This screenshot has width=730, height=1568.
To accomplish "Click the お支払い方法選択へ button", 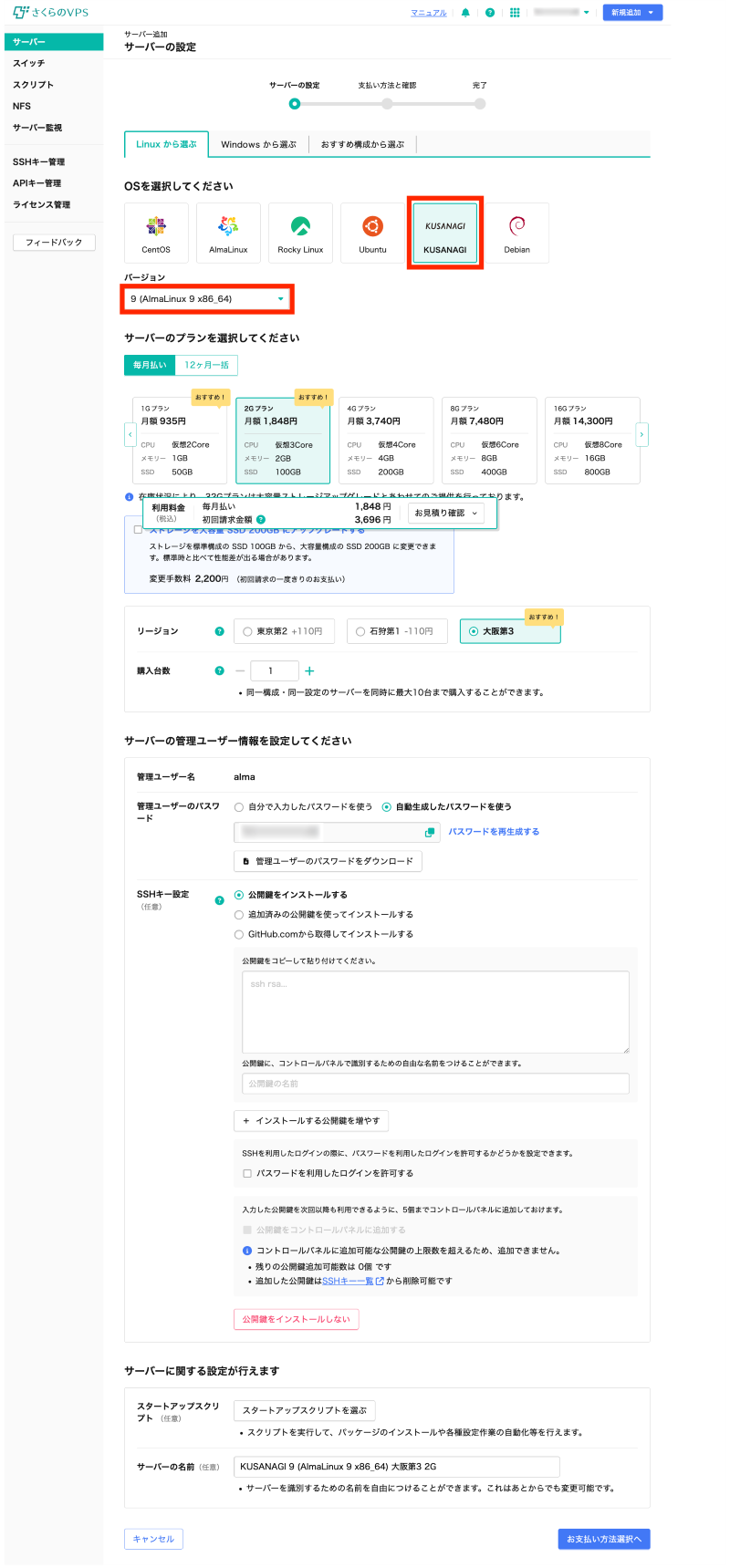I will tap(603, 1539).
